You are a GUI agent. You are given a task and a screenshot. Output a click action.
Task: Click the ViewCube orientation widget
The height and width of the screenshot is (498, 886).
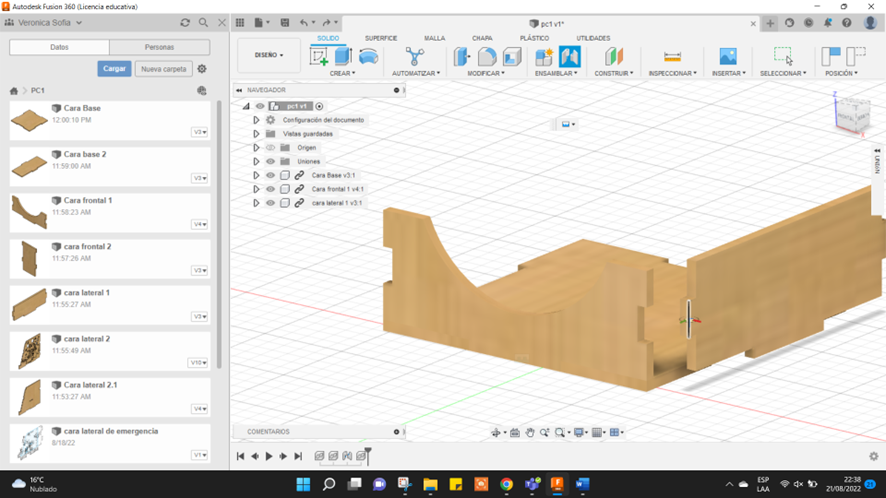[x=853, y=114]
